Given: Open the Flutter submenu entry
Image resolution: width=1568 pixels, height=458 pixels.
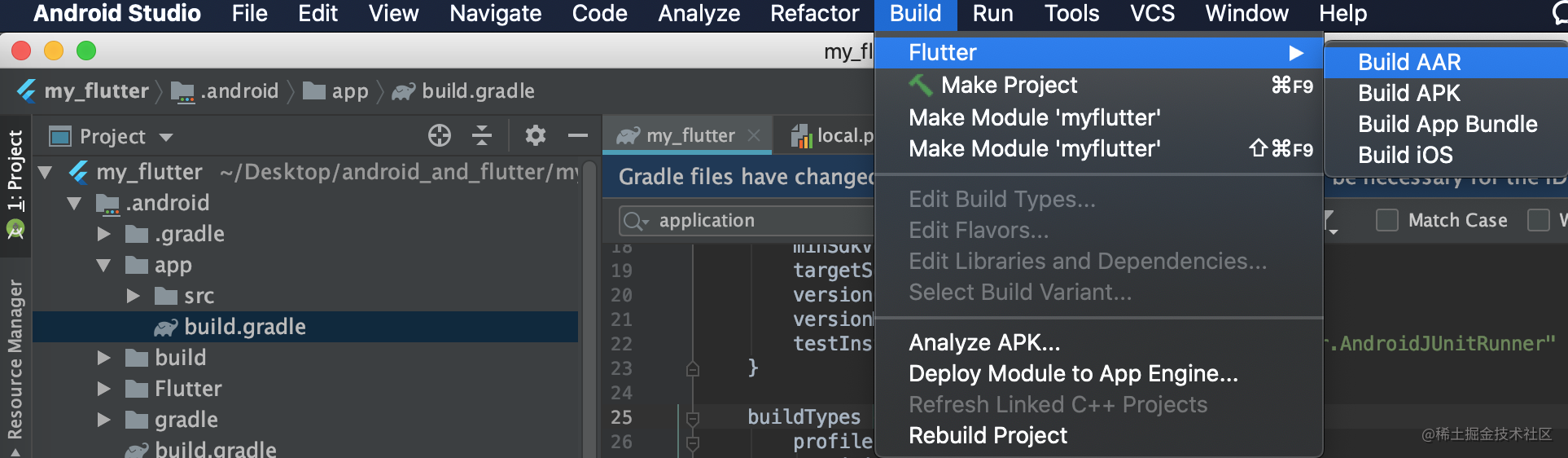Looking at the screenshot, I should pyautogui.click(x=1099, y=53).
